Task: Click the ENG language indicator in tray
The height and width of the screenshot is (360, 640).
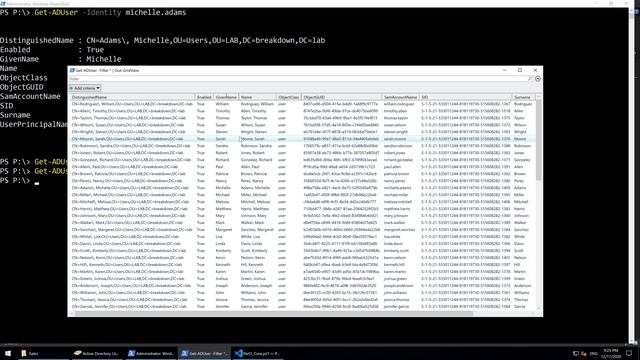Action: click(x=594, y=353)
